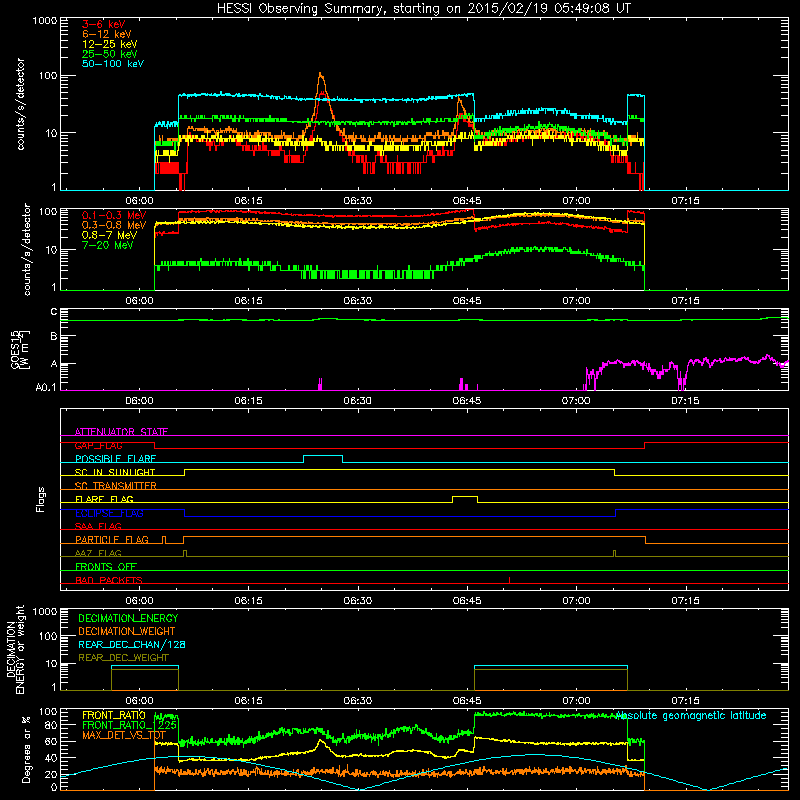This screenshot has height=800, width=800.
Task: Select the 3-6 keV legend label
Action: coord(103,24)
